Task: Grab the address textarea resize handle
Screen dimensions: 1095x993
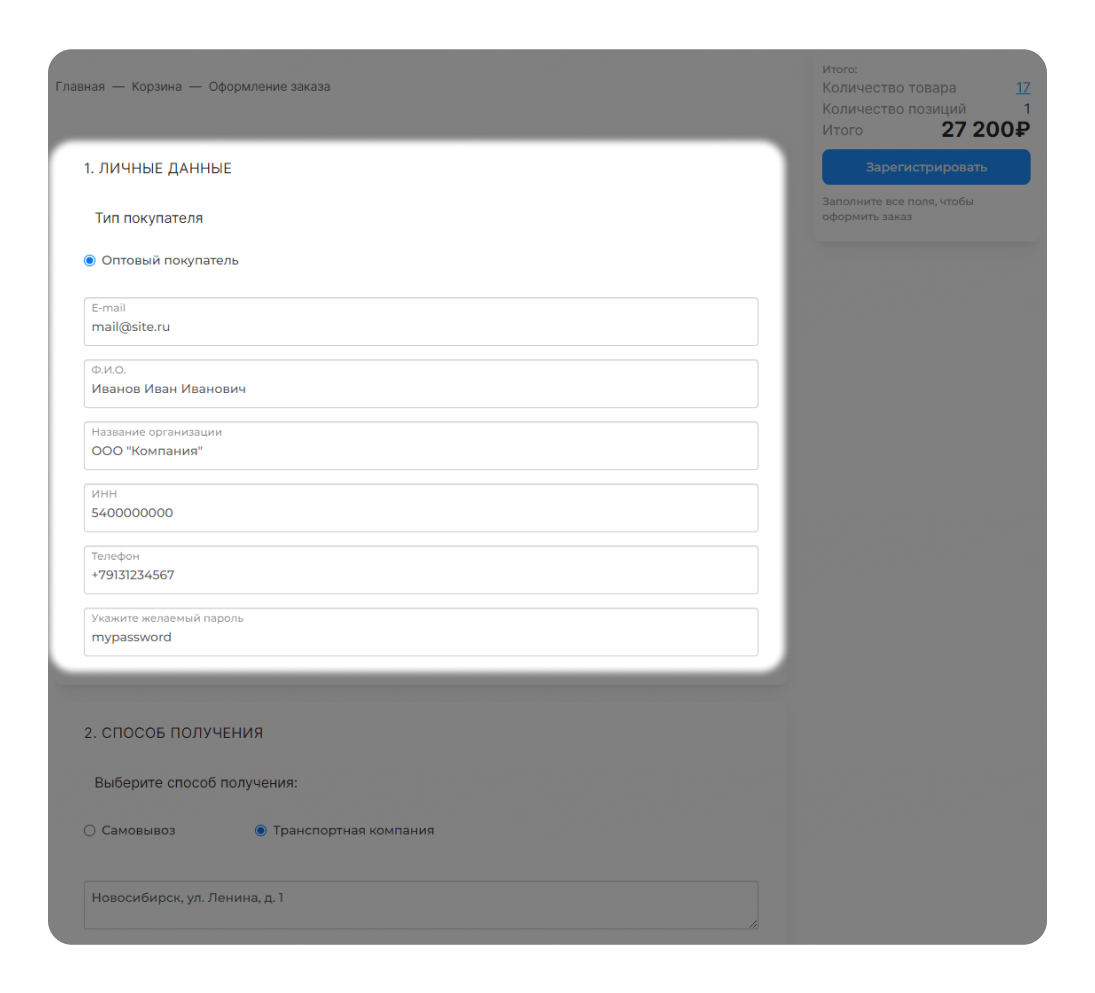Action: pyautogui.click(x=751, y=923)
